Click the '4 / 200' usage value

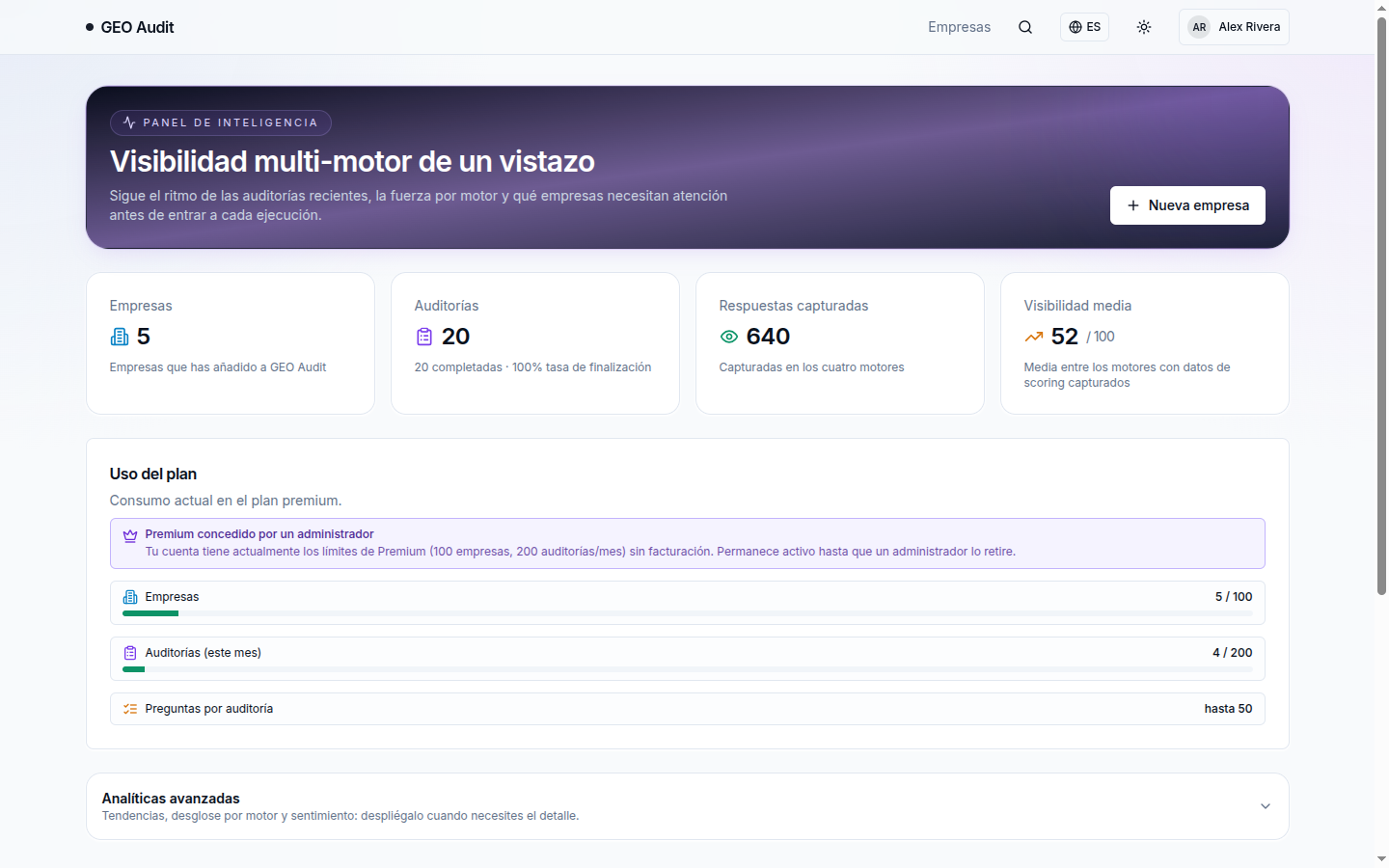[1233, 653]
